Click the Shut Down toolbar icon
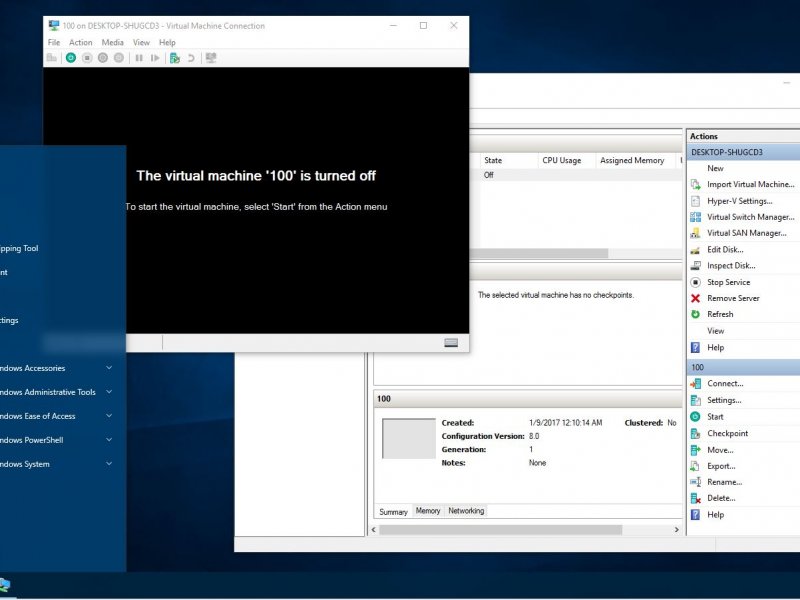The height and width of the screenshot is (600, 800). (x=103, y=58)
